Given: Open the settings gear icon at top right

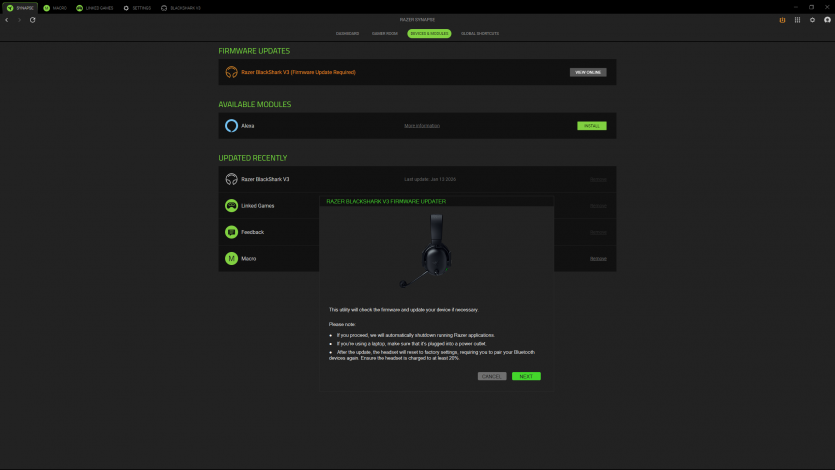Looking at the screenshot, I should 812,20.
